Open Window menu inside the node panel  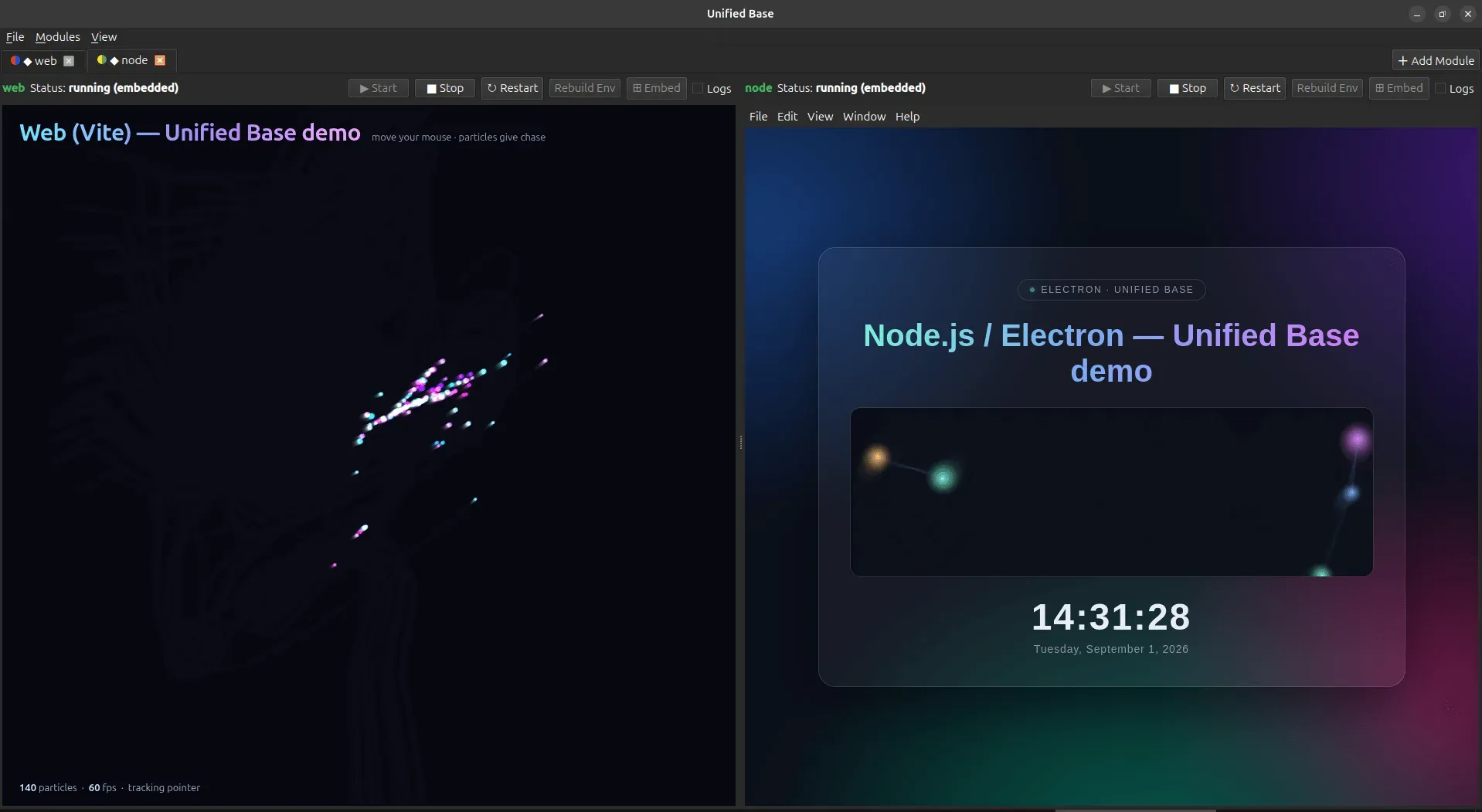click(864, 116)
